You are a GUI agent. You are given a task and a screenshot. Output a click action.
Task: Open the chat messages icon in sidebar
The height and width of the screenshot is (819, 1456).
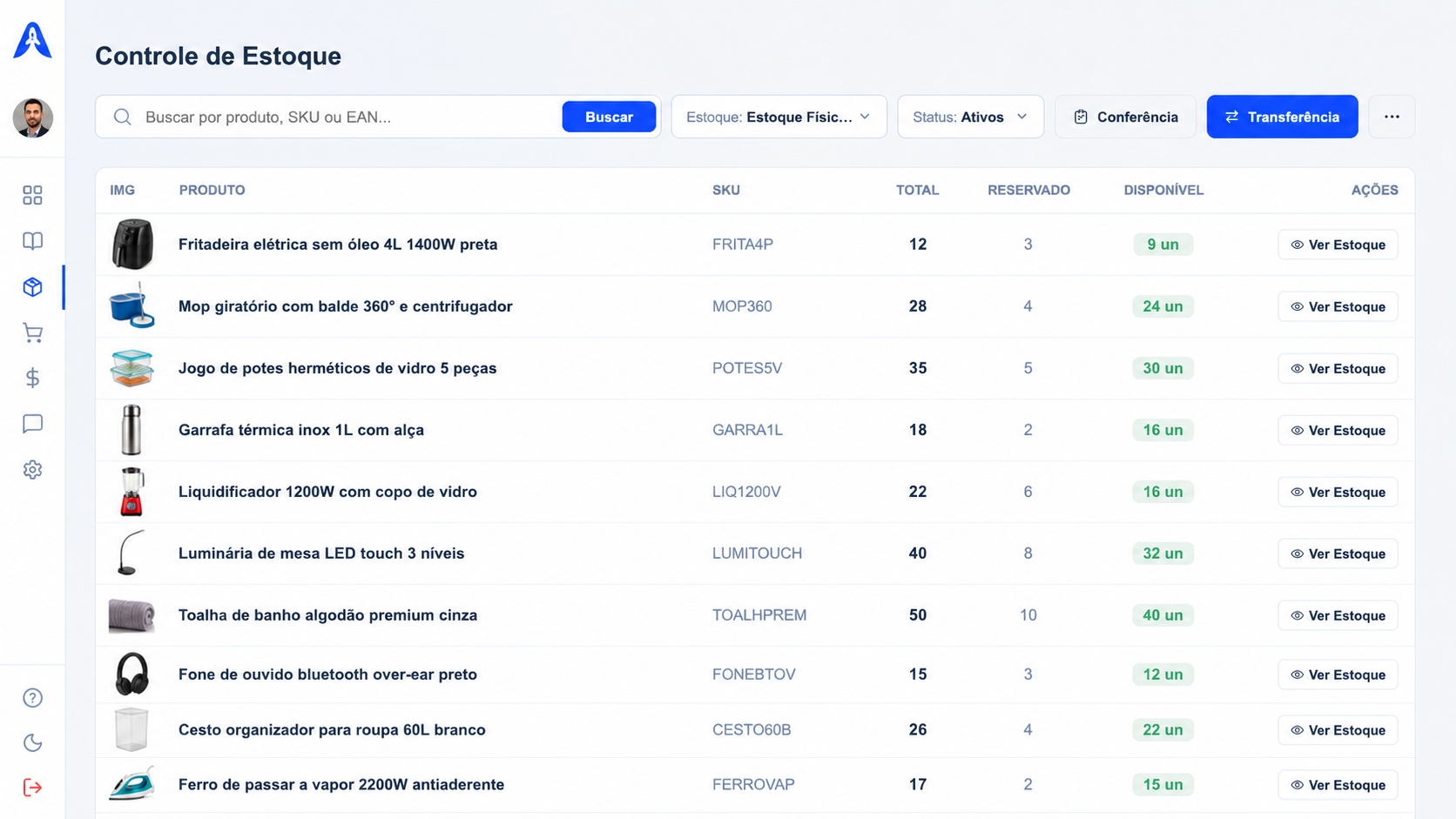tap(32, 424)
